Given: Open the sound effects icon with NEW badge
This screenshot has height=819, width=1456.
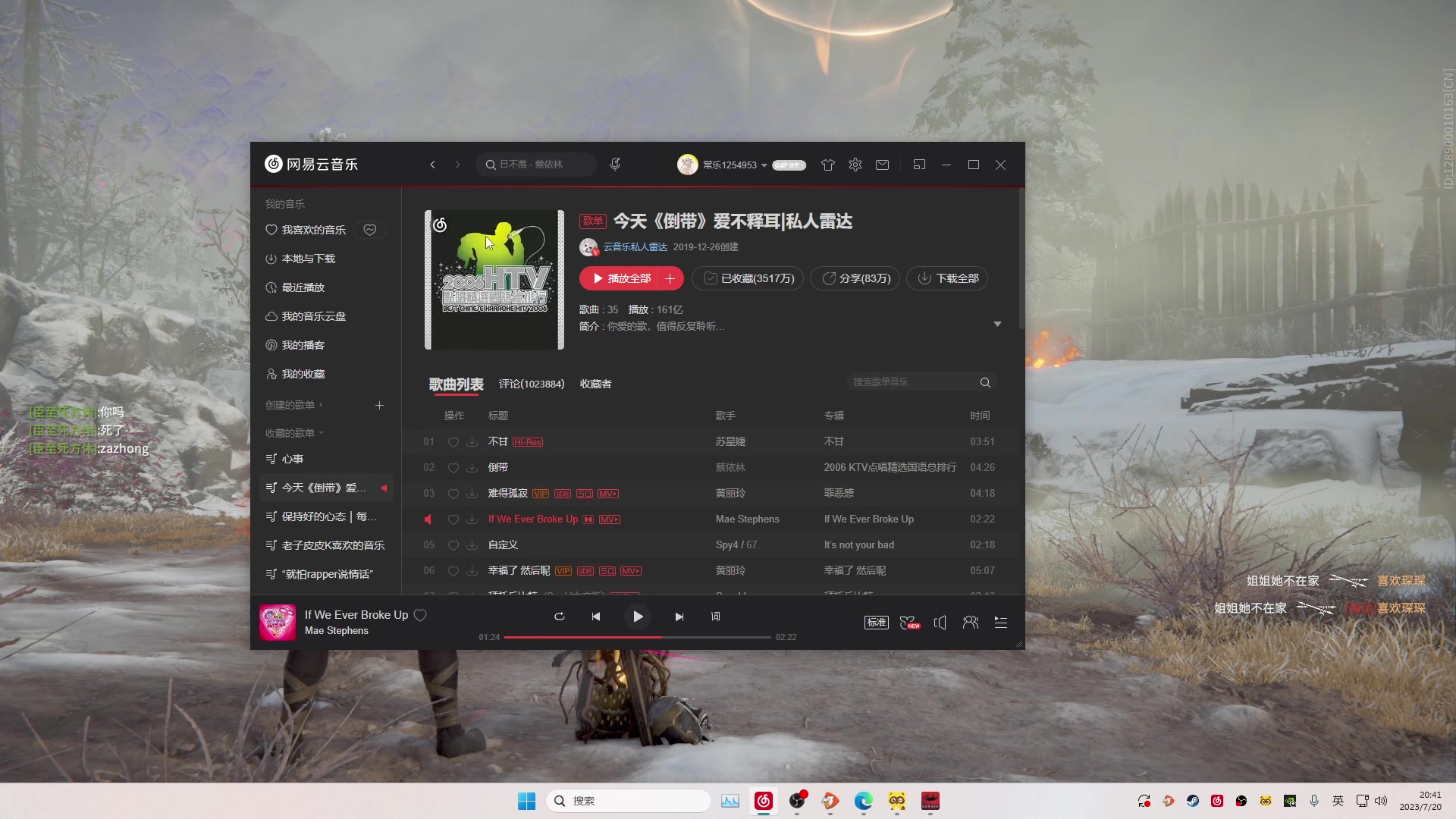Looking at the screenshot, I should (909, 623).
